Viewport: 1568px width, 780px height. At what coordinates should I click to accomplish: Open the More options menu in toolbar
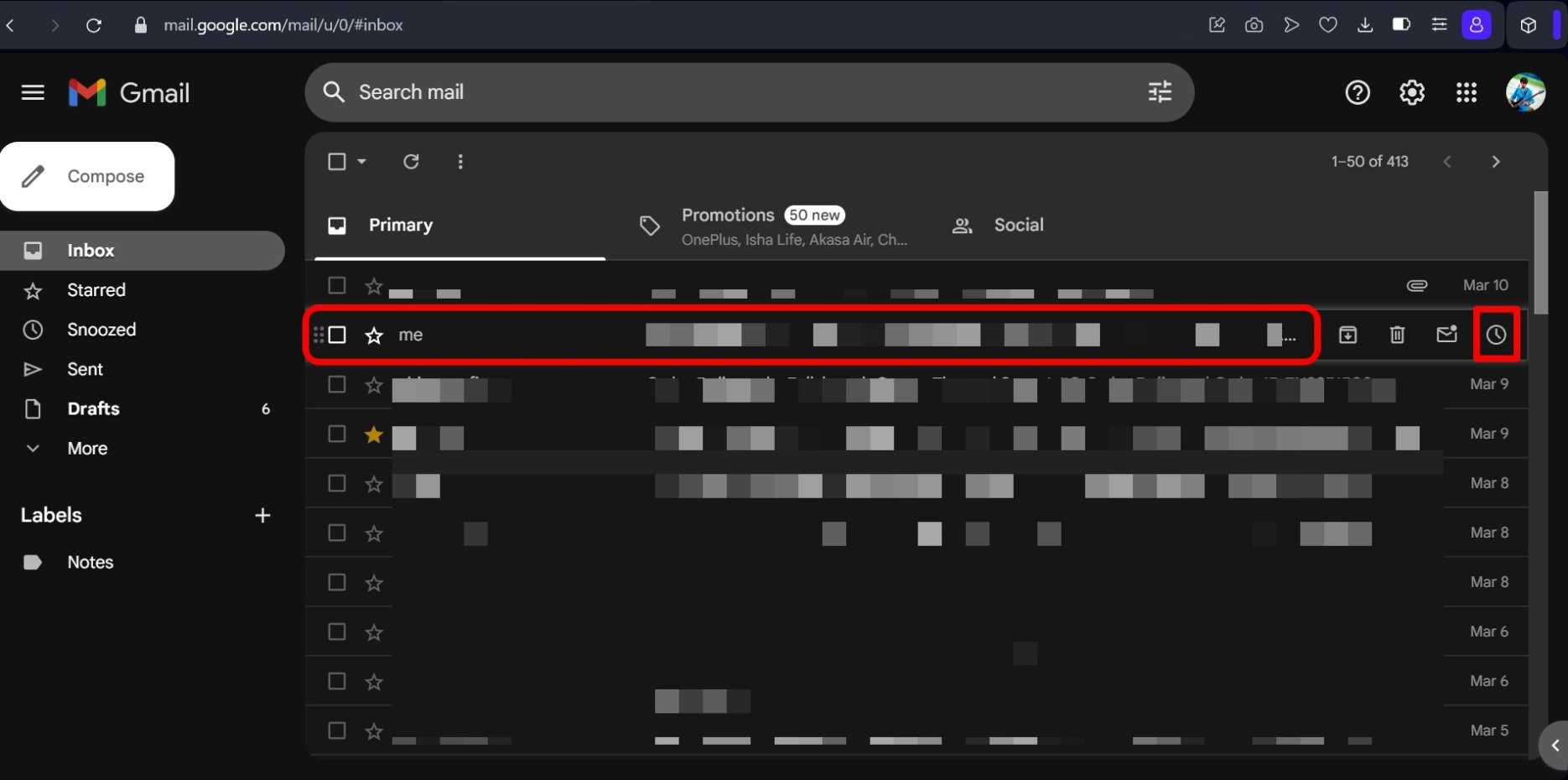click(x=459, y=161)
